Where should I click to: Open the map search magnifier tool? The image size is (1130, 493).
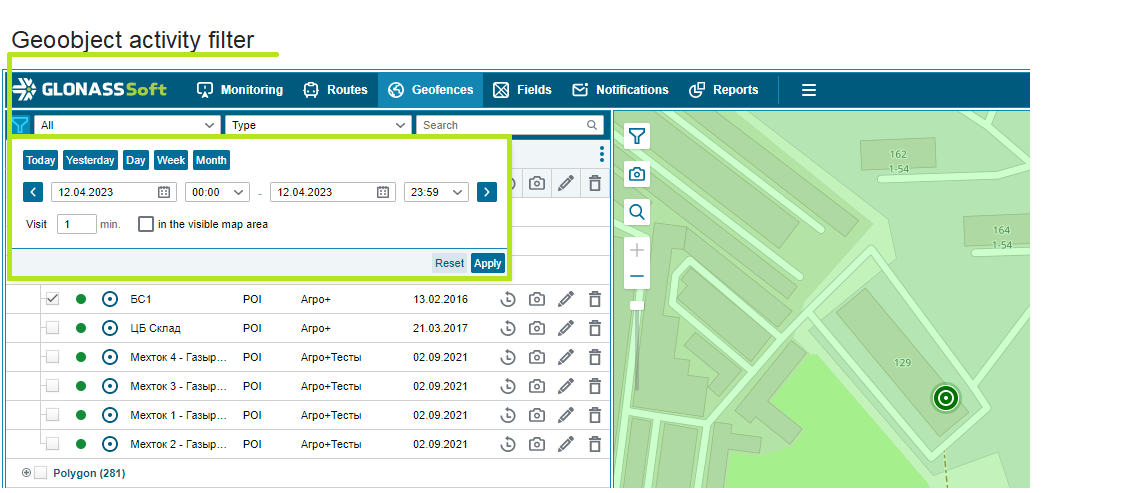[637, 212]
